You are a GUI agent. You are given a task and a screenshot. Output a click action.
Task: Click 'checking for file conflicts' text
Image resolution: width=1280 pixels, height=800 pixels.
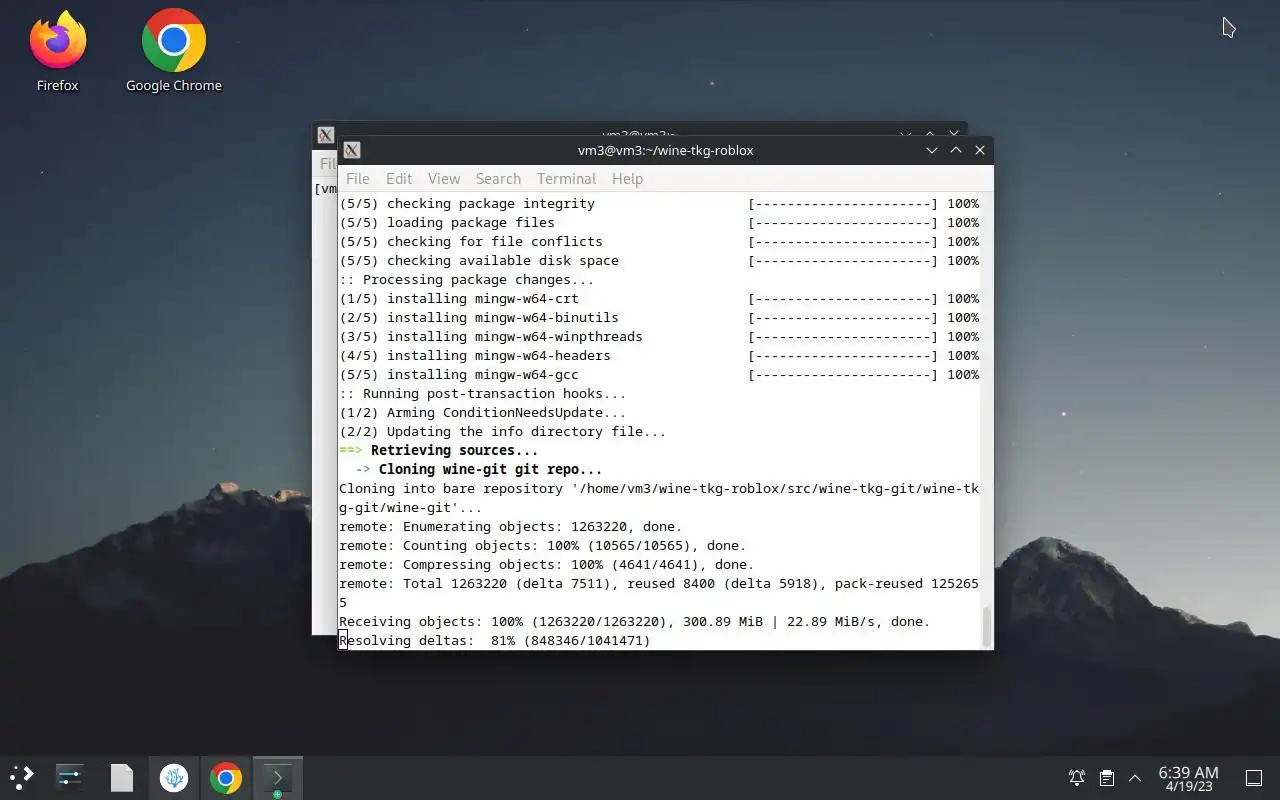(x=494, y=241)
